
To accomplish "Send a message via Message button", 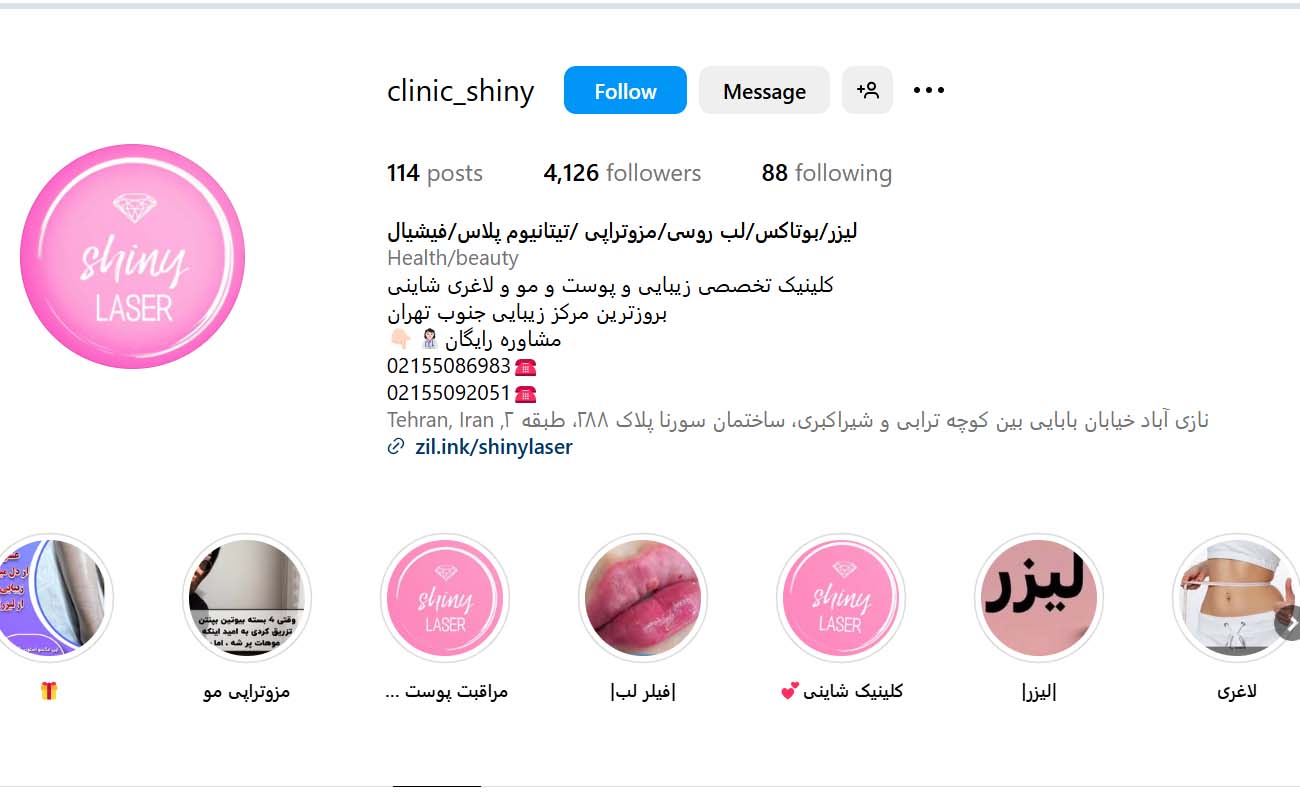I will point(764,90).
